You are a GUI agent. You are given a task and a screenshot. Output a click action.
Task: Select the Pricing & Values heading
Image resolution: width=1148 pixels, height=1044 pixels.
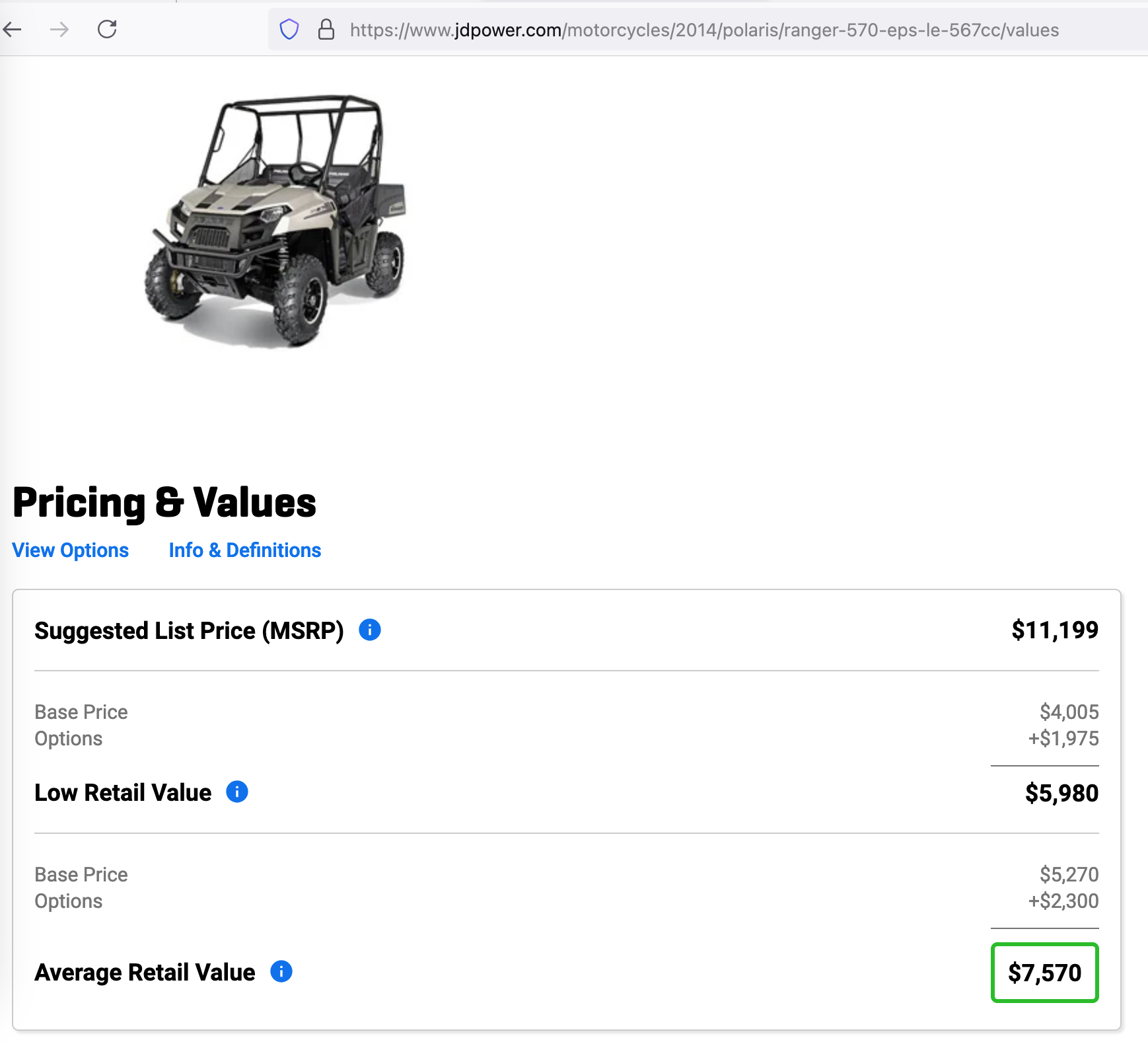pyautogui.click(x=164, y=503)
